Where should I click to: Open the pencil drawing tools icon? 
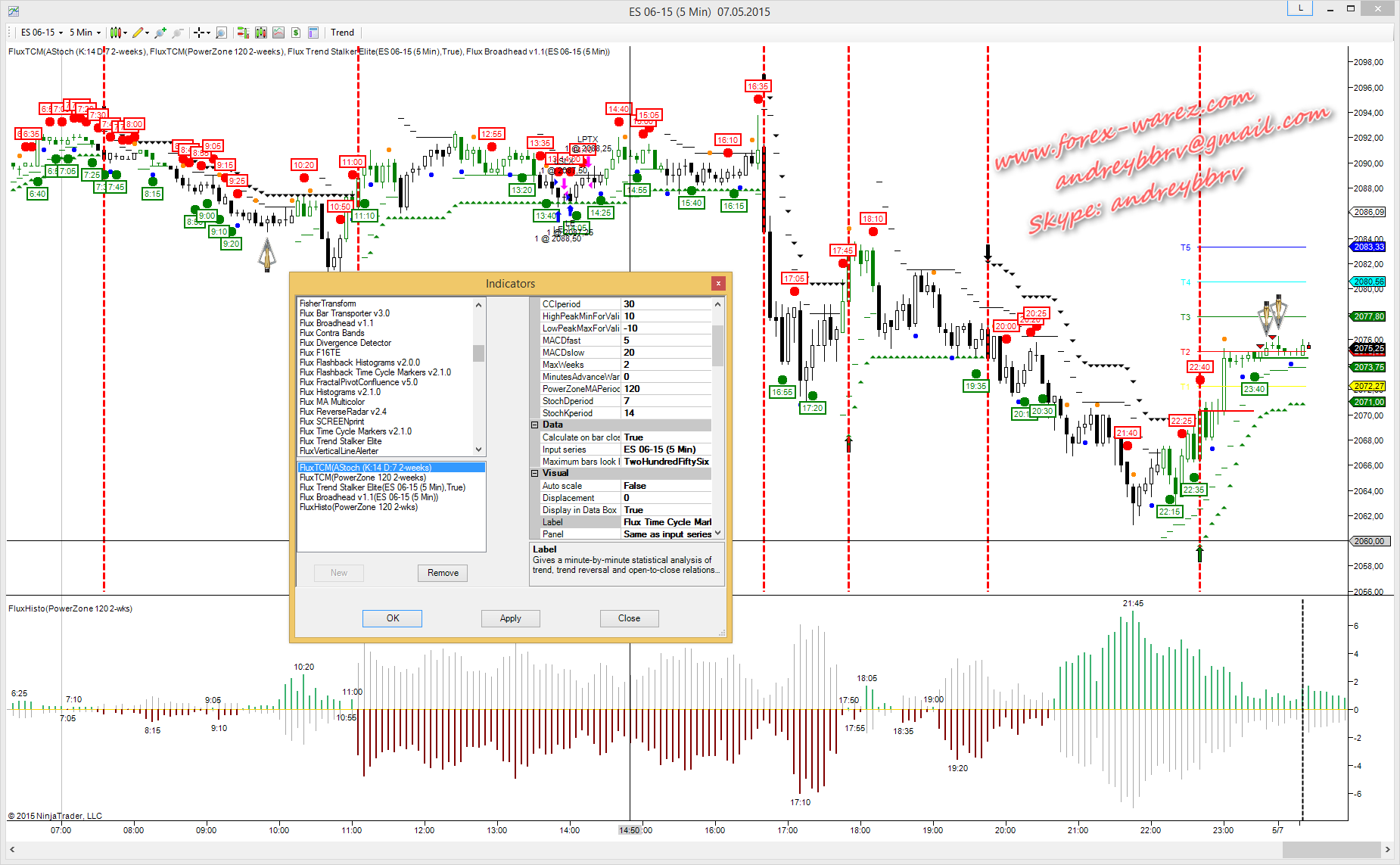point(137,33)
